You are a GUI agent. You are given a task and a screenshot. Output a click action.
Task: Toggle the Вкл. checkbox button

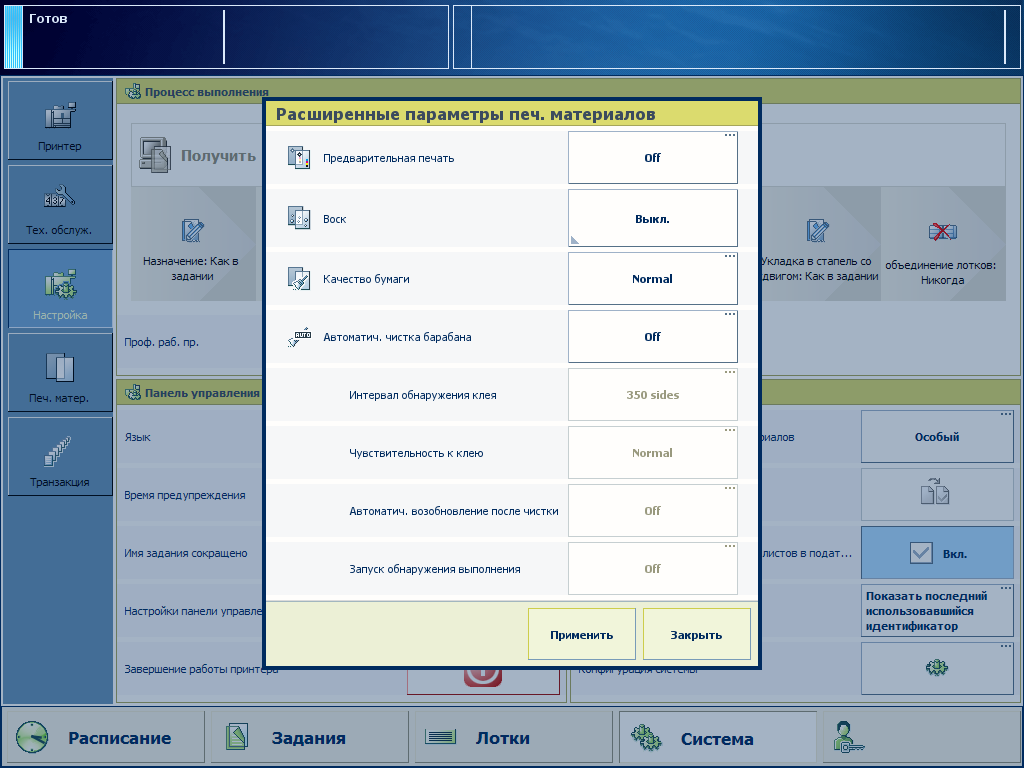[937, 553]
